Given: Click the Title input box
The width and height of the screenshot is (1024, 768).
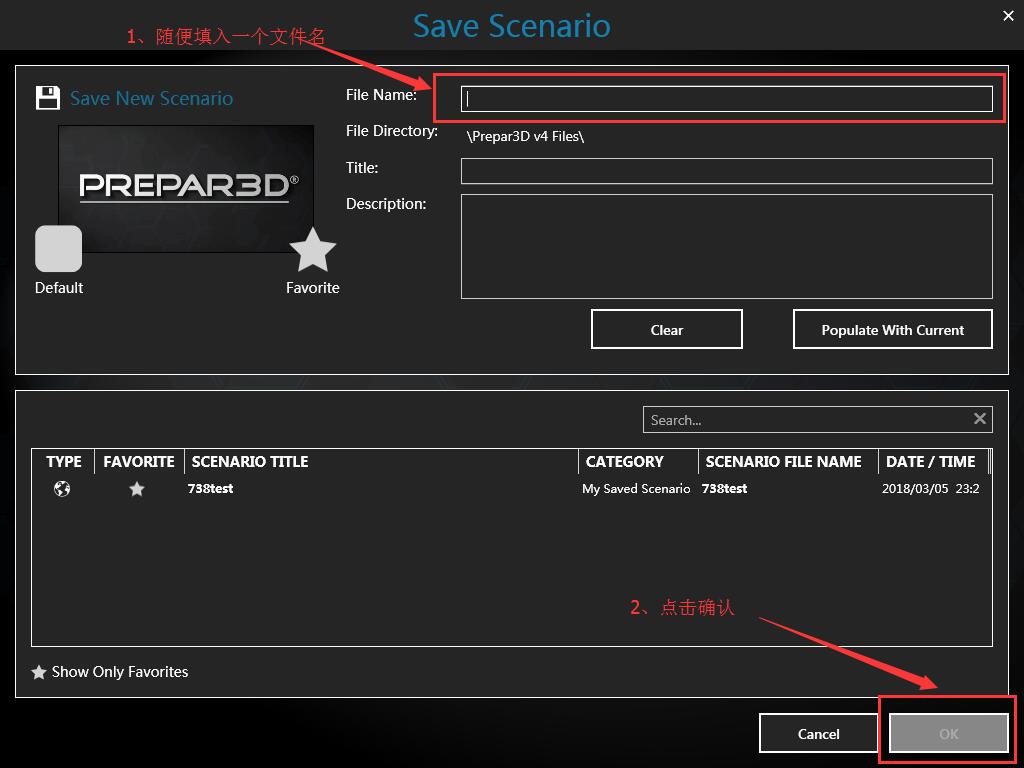Looking at the screenshot, I should 727,170.
